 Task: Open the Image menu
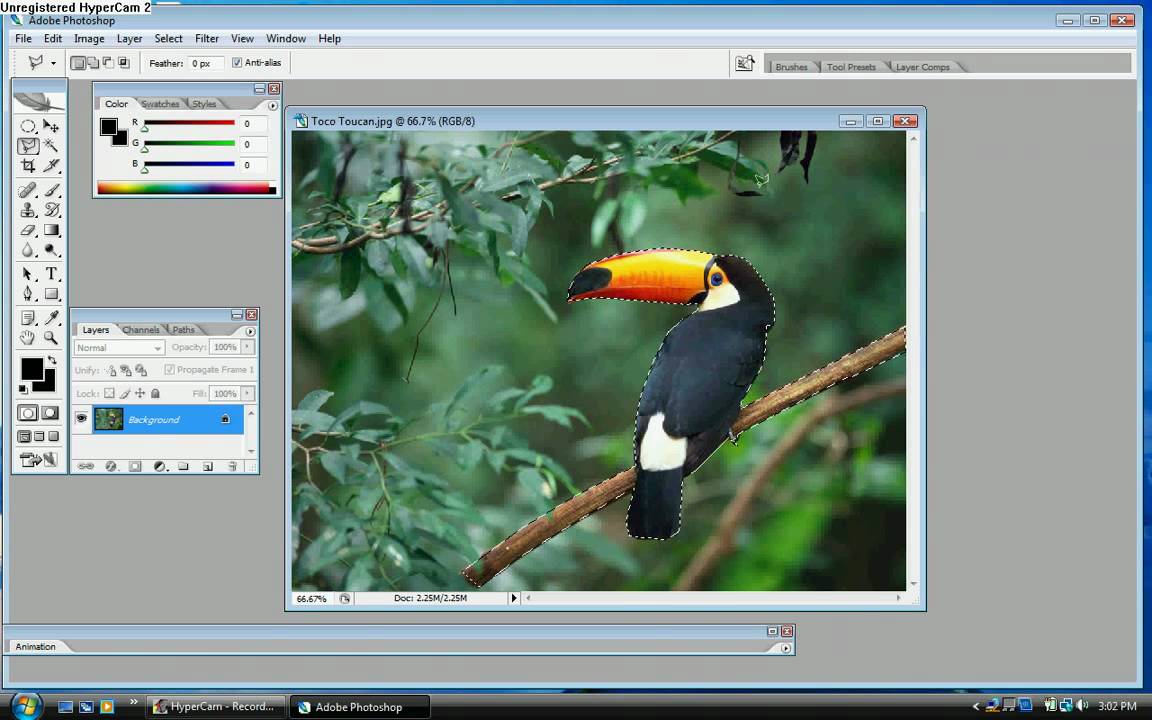click(x=89, y=38)
